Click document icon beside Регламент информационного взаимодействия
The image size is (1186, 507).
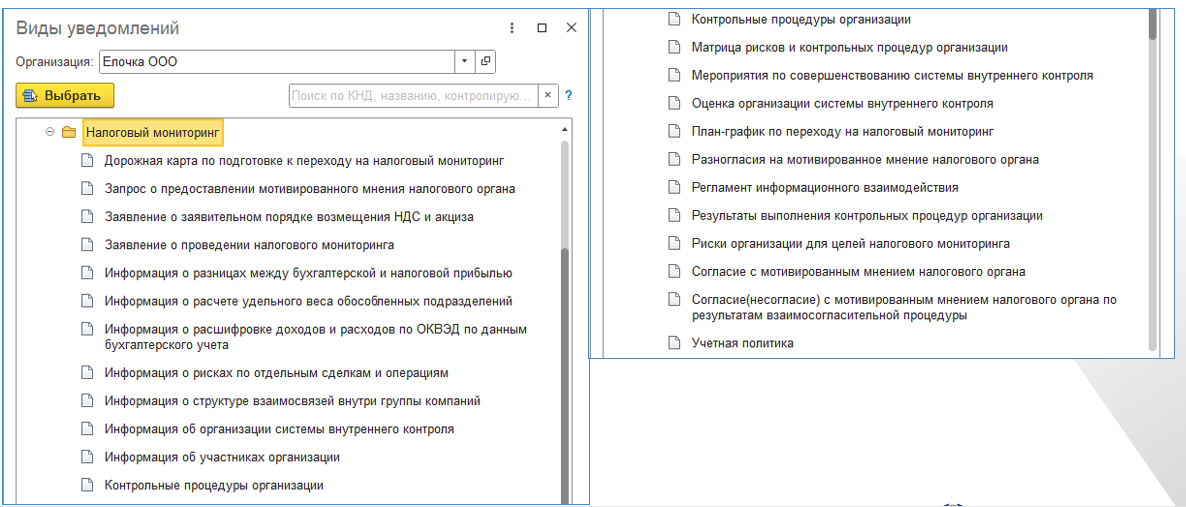[674, 188]
